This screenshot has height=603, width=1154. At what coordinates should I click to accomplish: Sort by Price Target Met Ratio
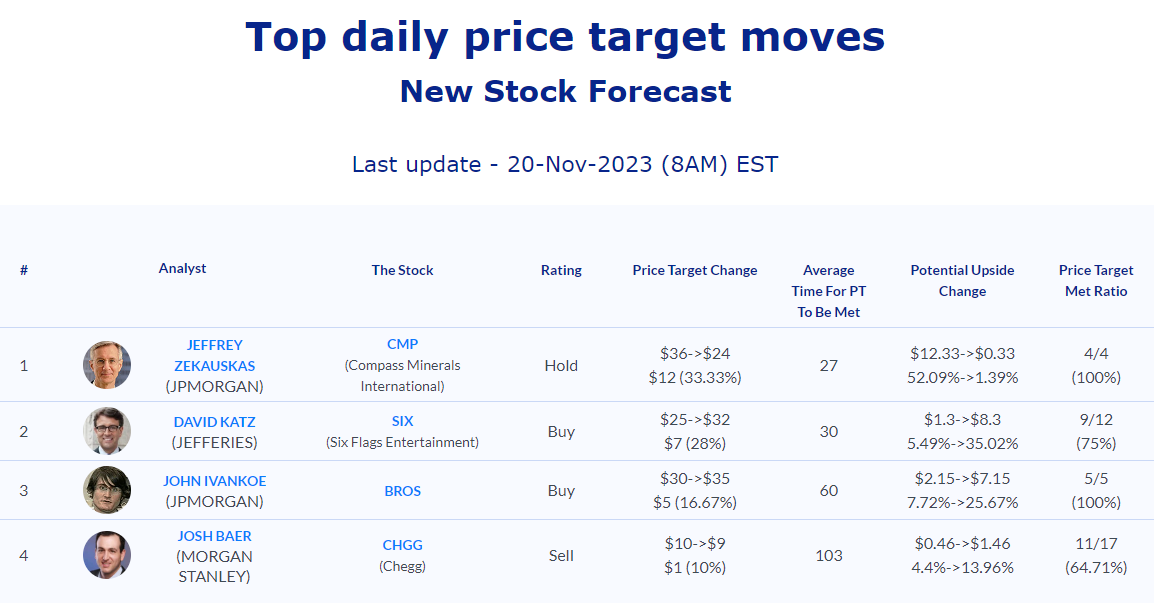tap(1096, 281)
